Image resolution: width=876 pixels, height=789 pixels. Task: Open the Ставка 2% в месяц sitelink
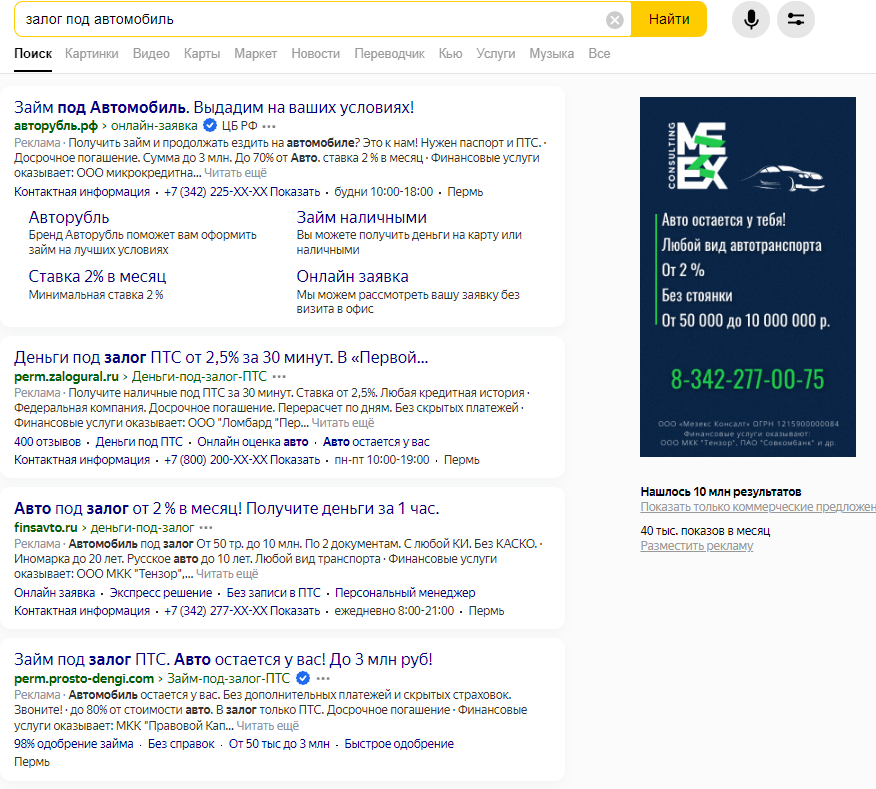tap(97, 276)
